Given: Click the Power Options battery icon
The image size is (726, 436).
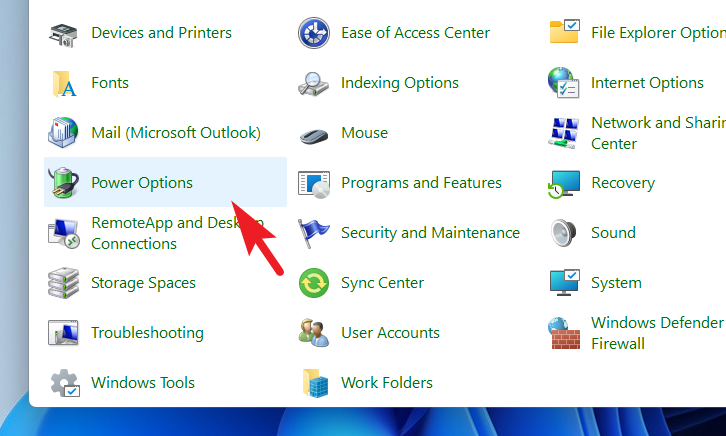Looking at the screenshot, I should click(63, 183).
